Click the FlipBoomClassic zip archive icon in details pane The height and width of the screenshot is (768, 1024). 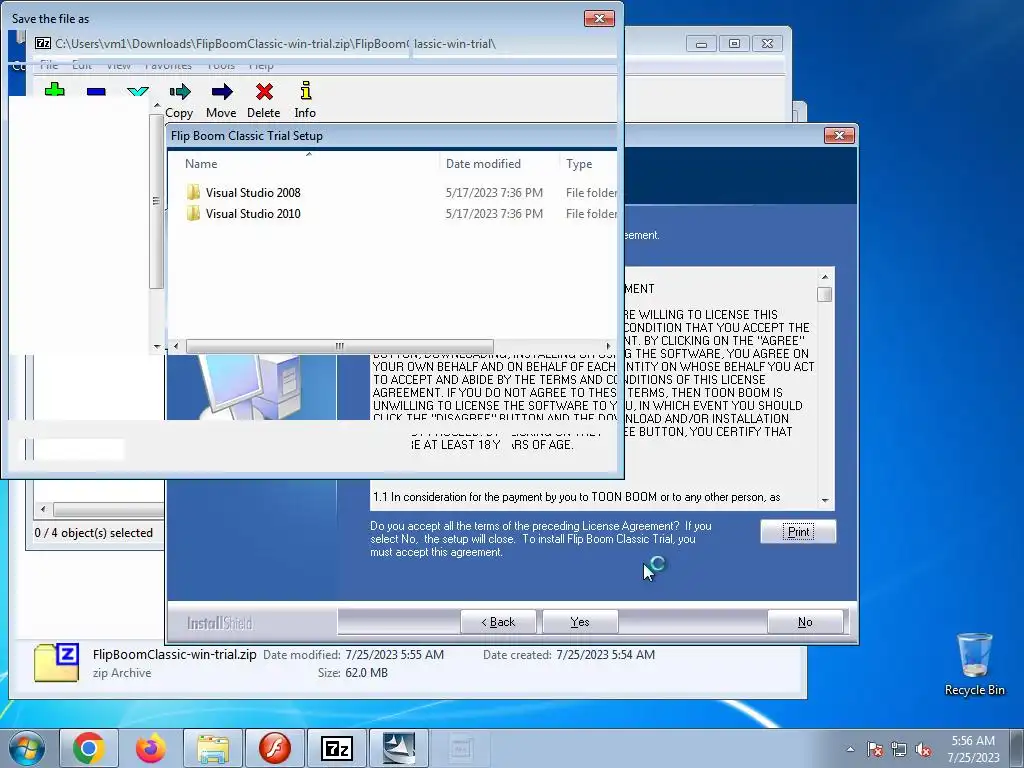(x=57, y=662)
